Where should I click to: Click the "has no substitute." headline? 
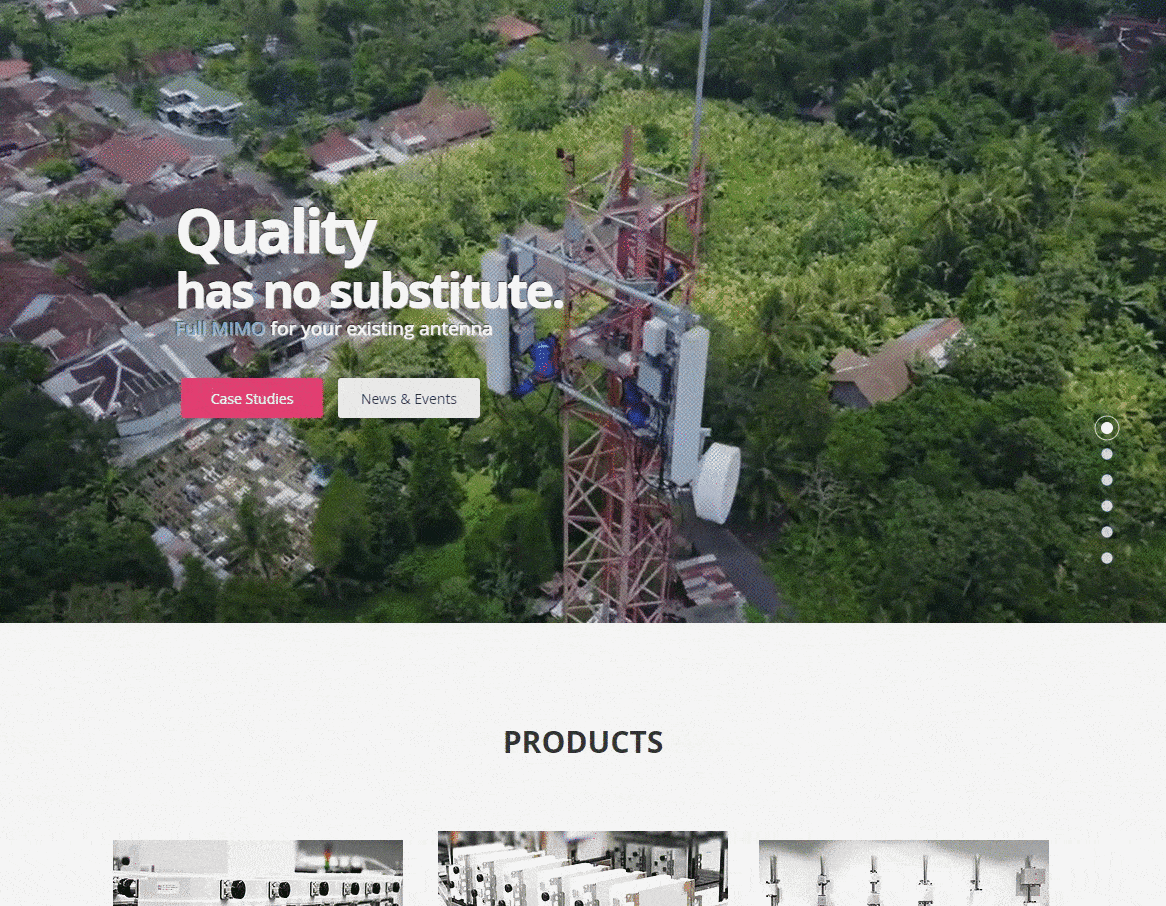pyautogui.click(x=370, y=291)
